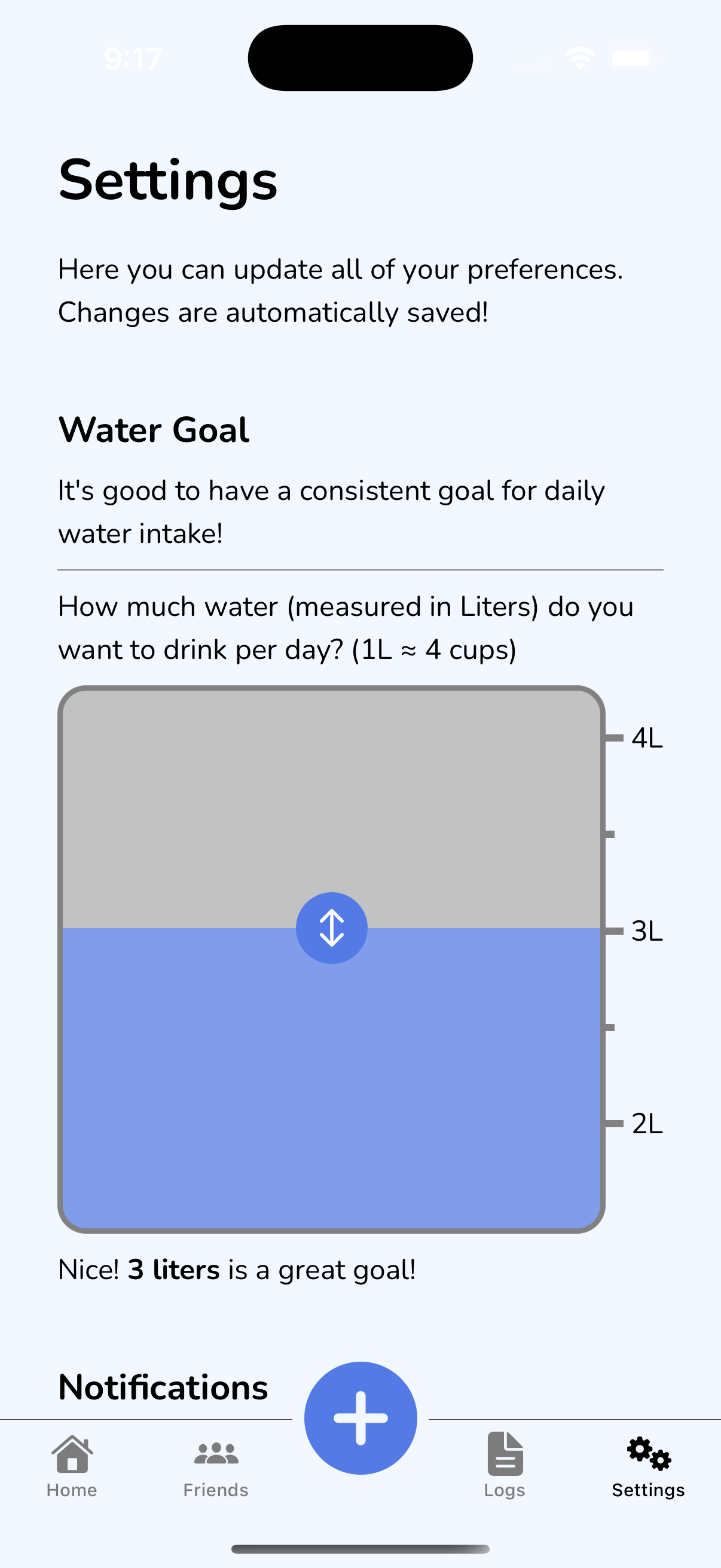This screenshot has height=1568, width=721.
Task: Tap the 9:17 clock in status bar
Action: (x=133, y=59)
